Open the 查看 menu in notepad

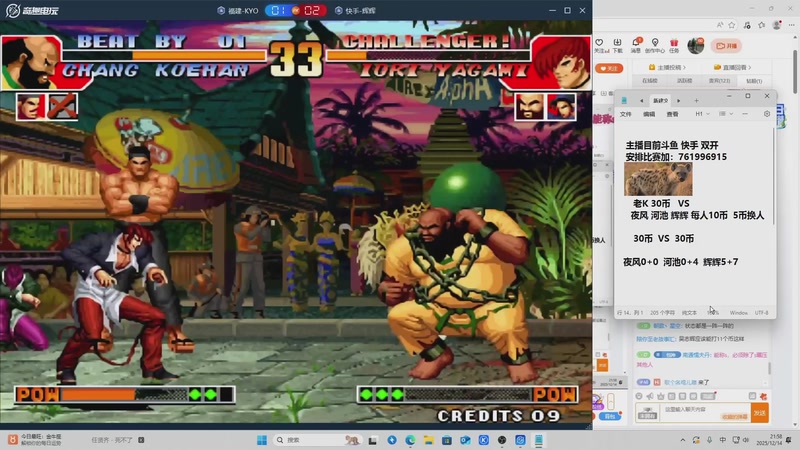[672, 114]
